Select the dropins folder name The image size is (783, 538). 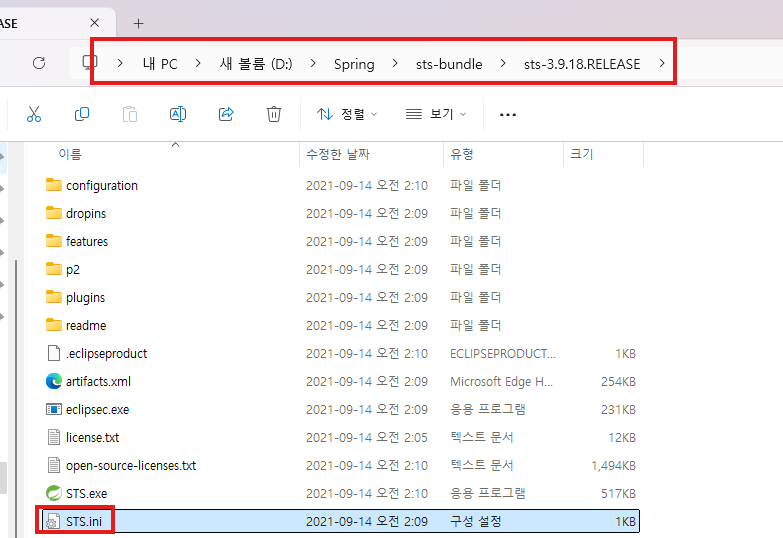86,214
